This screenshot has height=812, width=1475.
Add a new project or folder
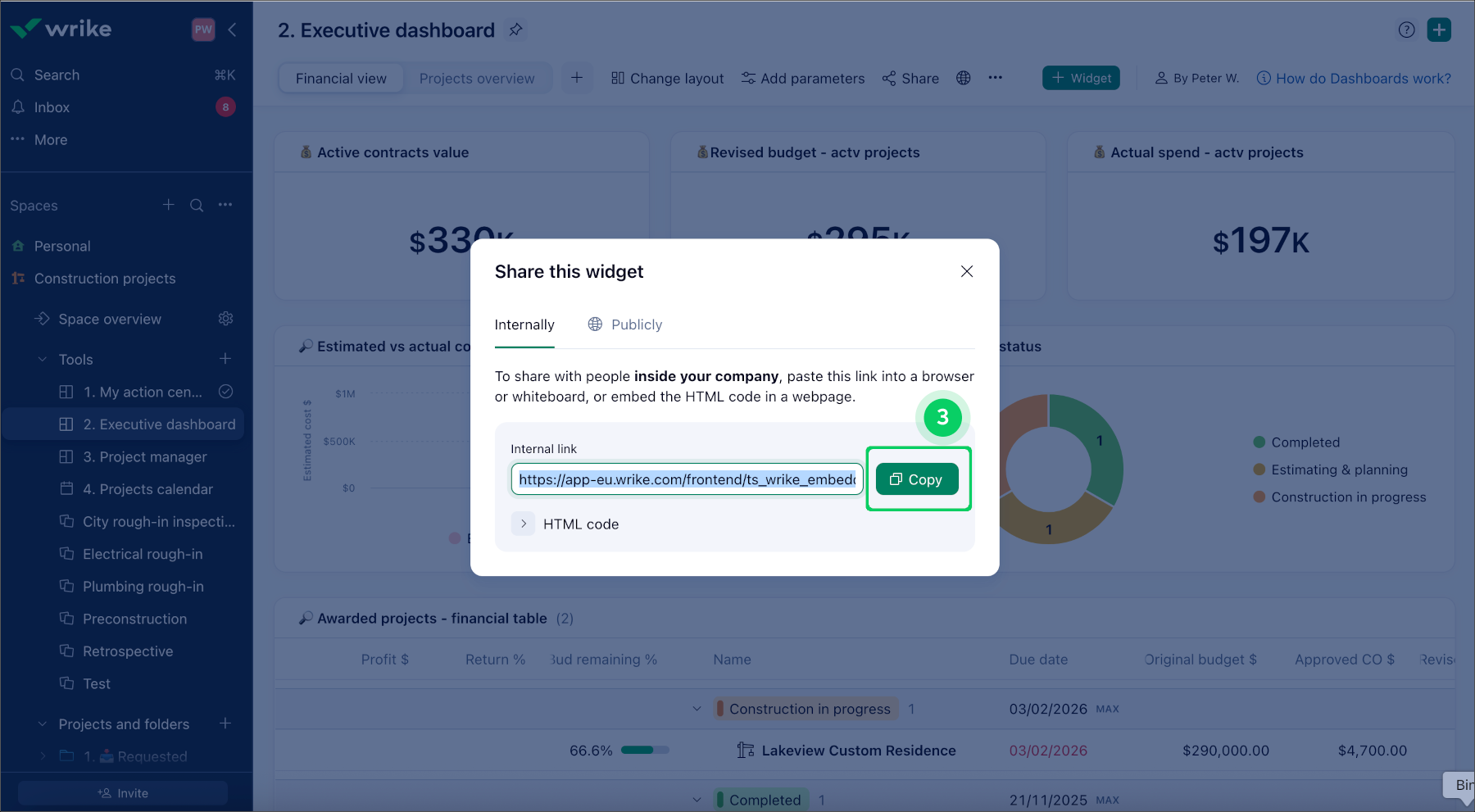(225, 724)
